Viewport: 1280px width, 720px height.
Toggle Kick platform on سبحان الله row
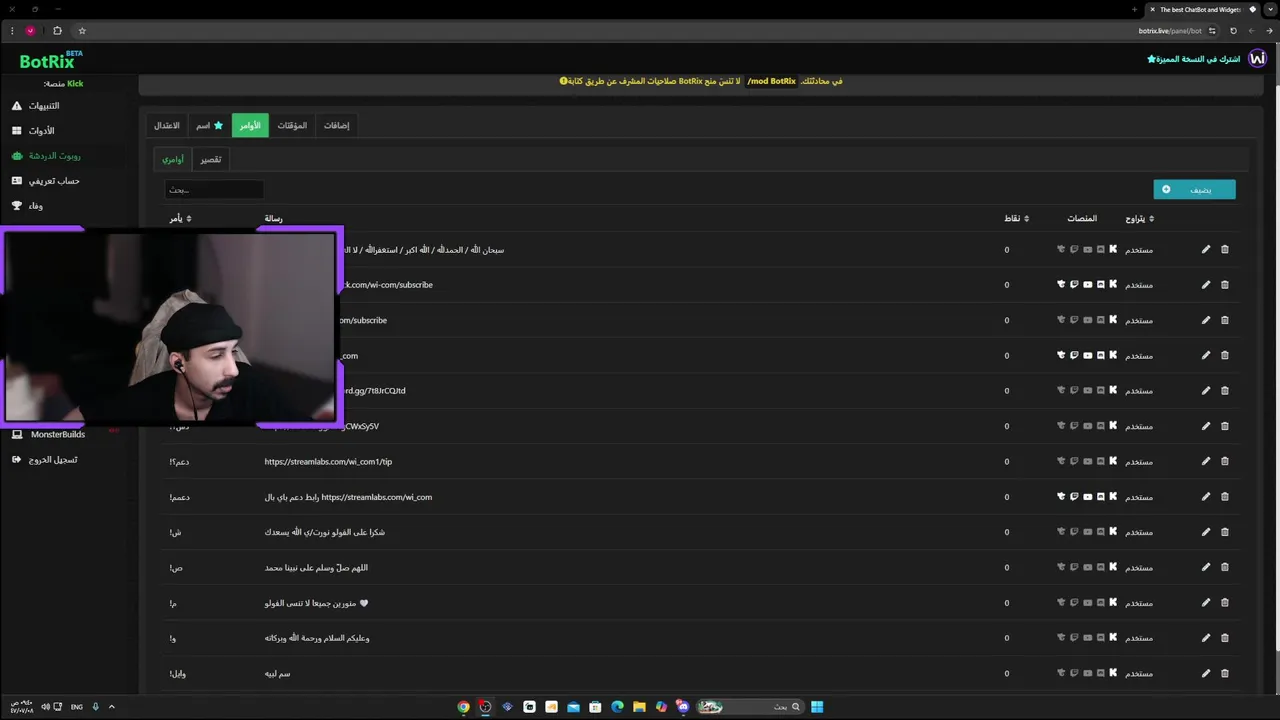coord(1113,249)
